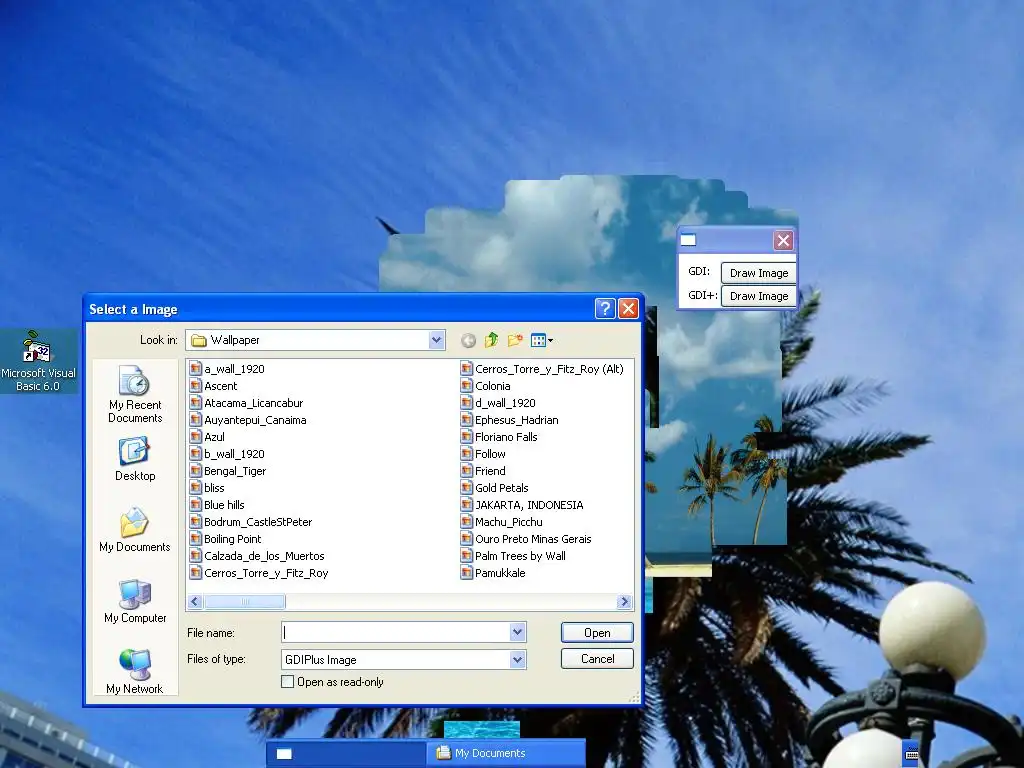This screenshot has height=768, width=1024.
Task: Switch to the untitled taskbar window button
Action: click(x=347, y=753)
